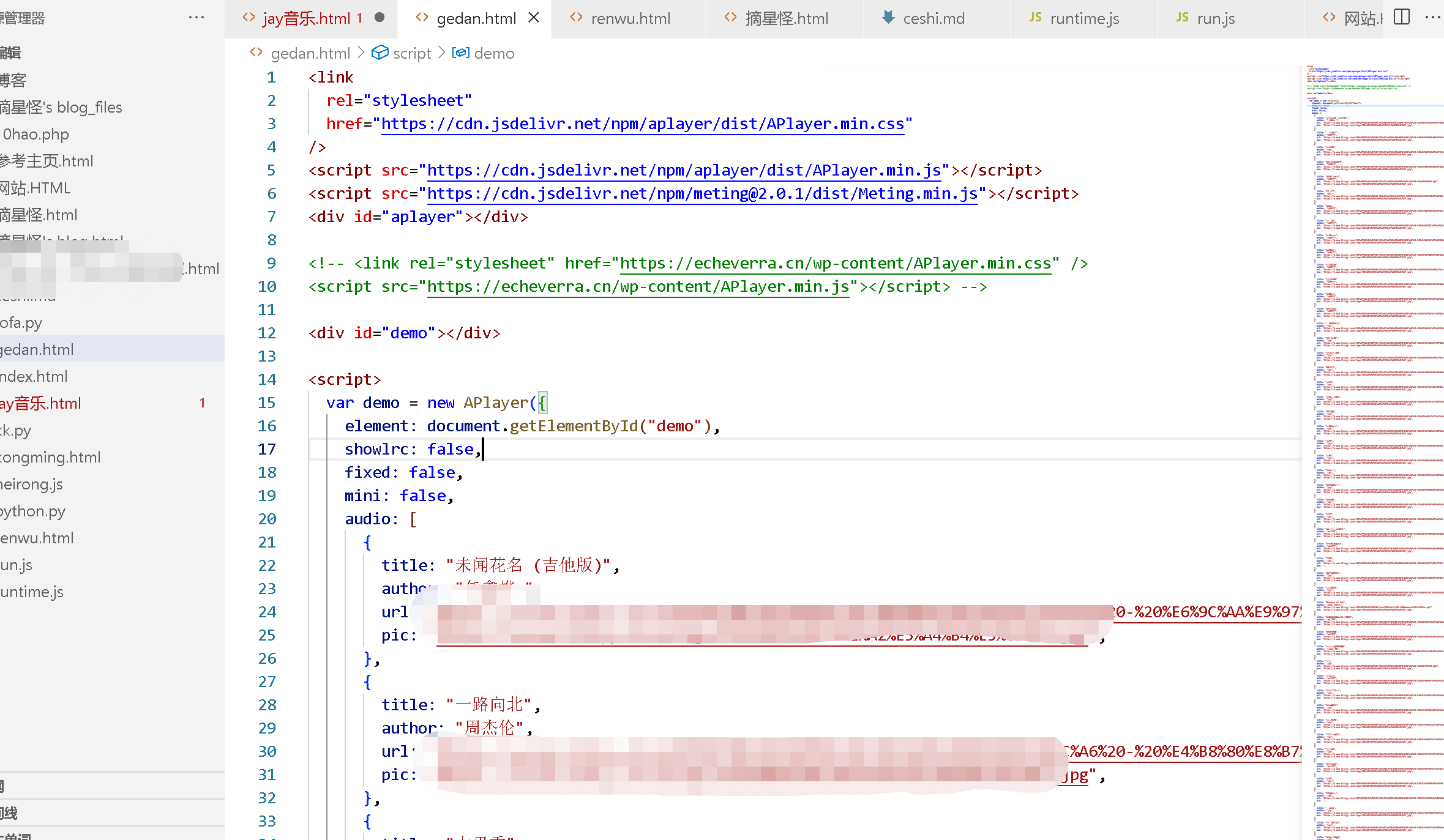Click the unsaved dot on jay音乐.html tab
Viewport: 1444px width, 840px height.
(380, 18)
